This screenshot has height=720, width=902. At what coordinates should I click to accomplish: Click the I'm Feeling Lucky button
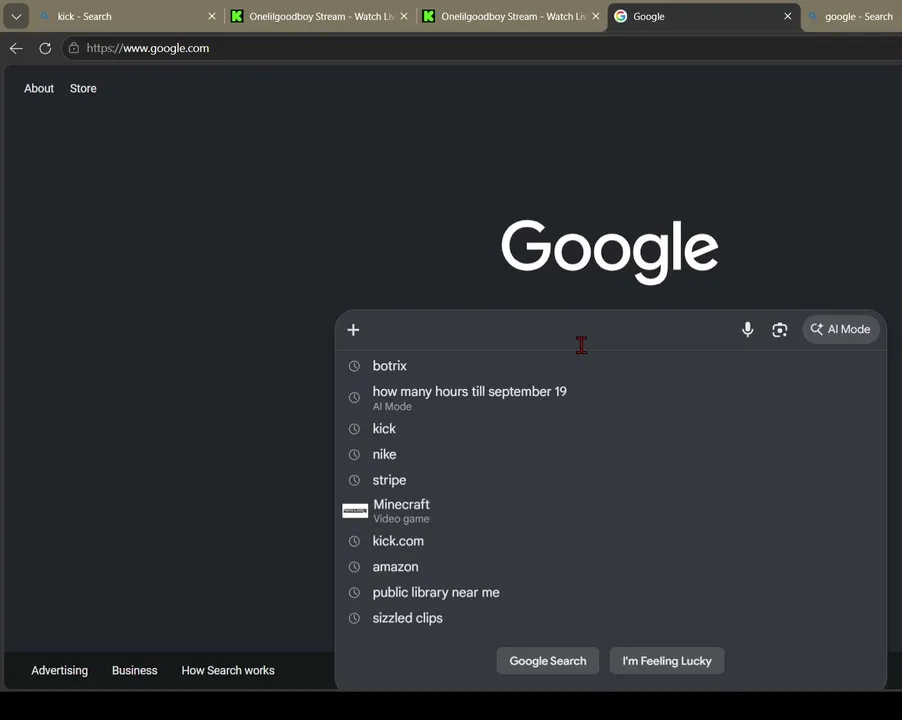pyautogui.click(x=667, y=661)
